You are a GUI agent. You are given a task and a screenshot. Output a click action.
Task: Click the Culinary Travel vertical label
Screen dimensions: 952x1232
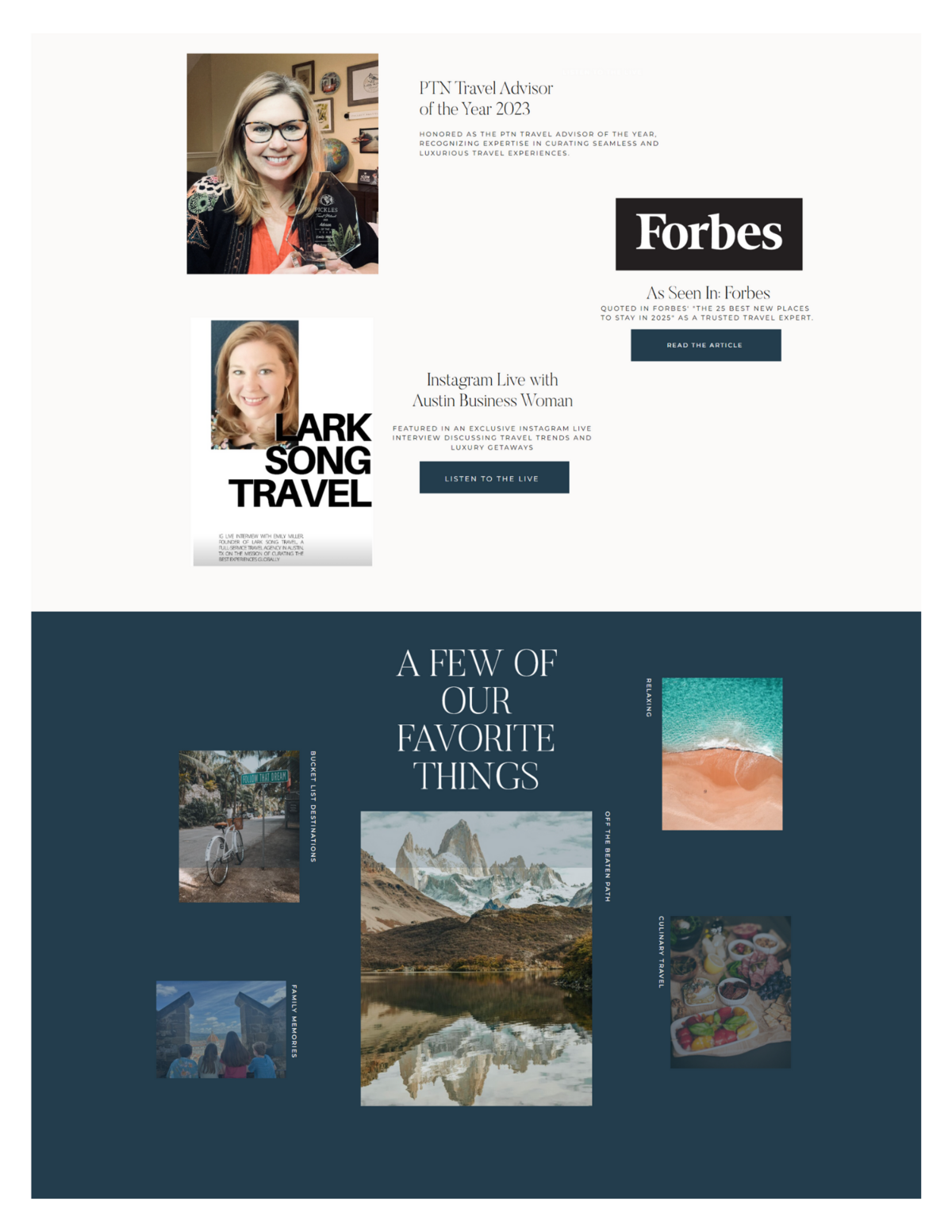pyautogui.click(x=661, y=952)
